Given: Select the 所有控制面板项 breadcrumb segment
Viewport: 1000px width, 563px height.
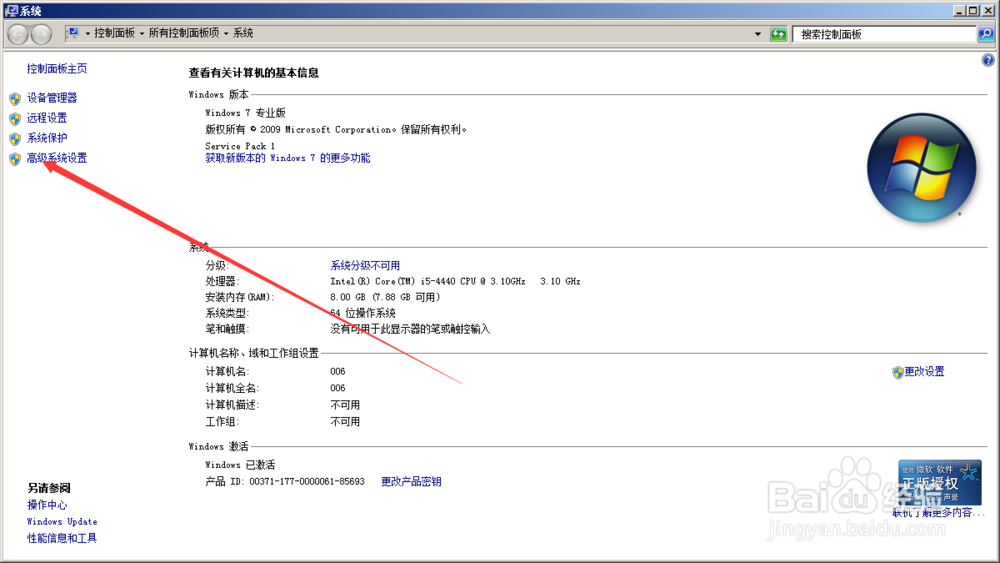Looking at the screenshot, I should point(184,33).
